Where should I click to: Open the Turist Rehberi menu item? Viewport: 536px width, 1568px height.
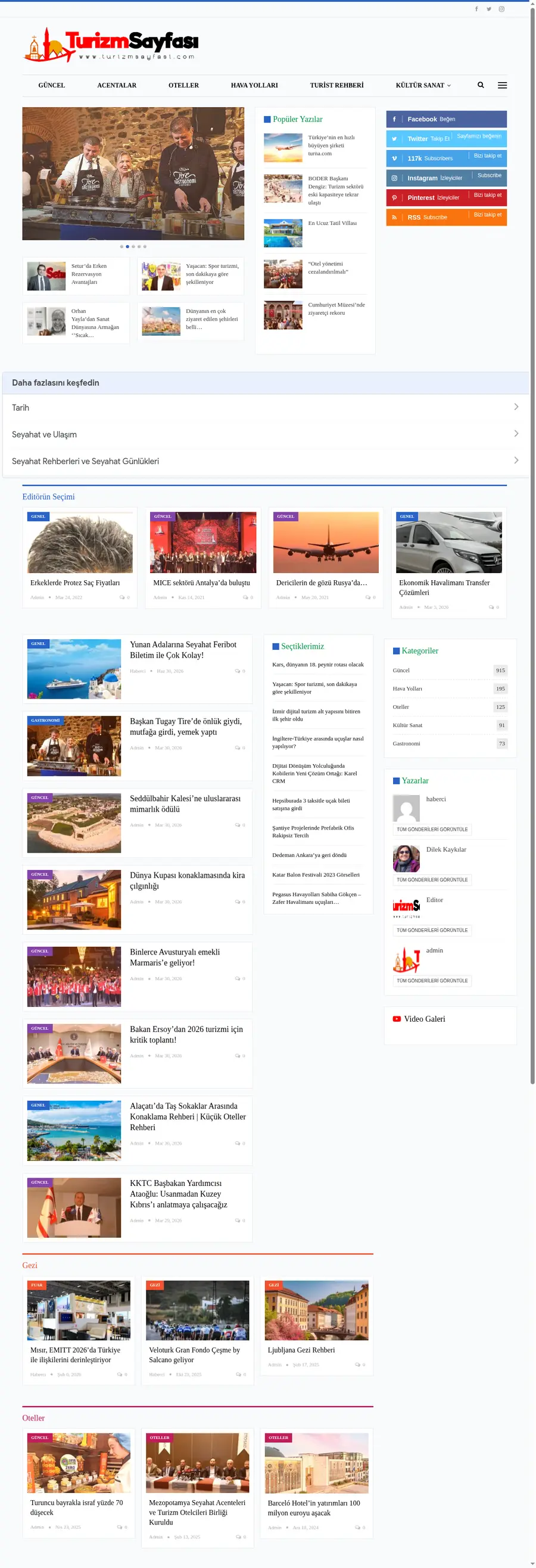[337, 85]
